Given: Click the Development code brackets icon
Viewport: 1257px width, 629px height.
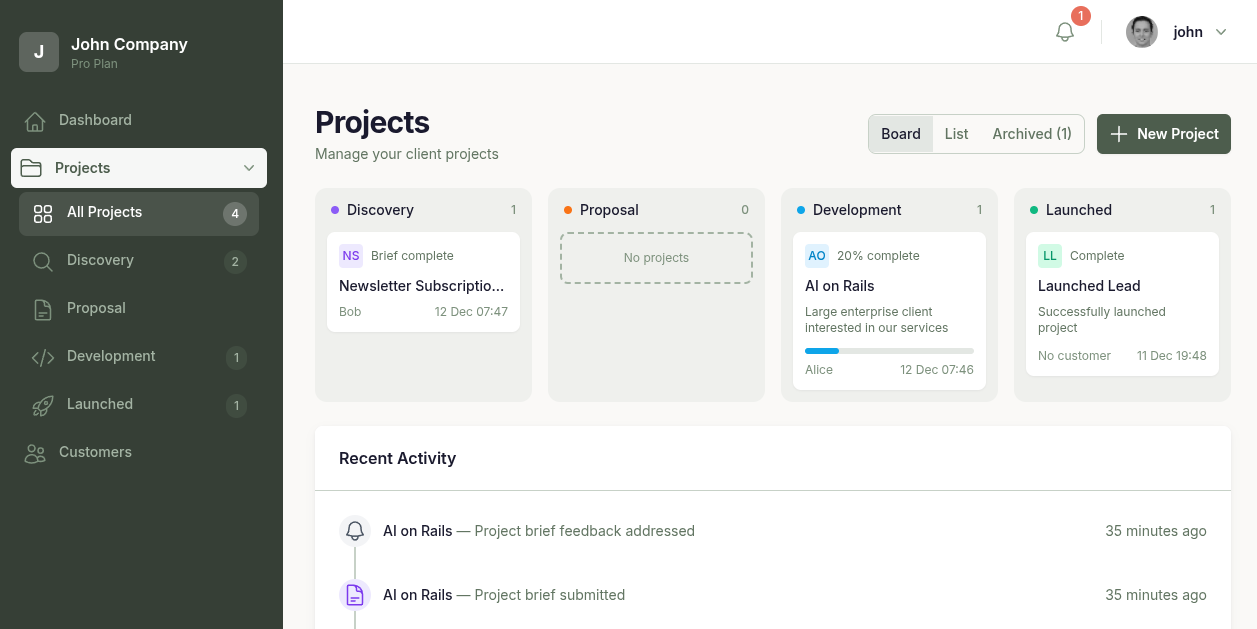Looking at the screenshot, I should (43, 357).
